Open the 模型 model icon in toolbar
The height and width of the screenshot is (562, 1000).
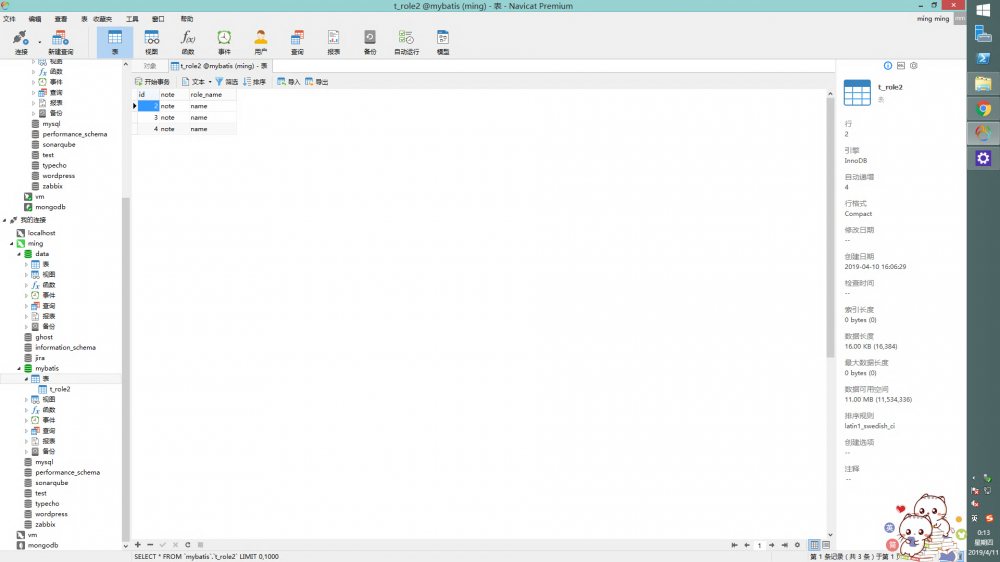click(x=443, y=42)
